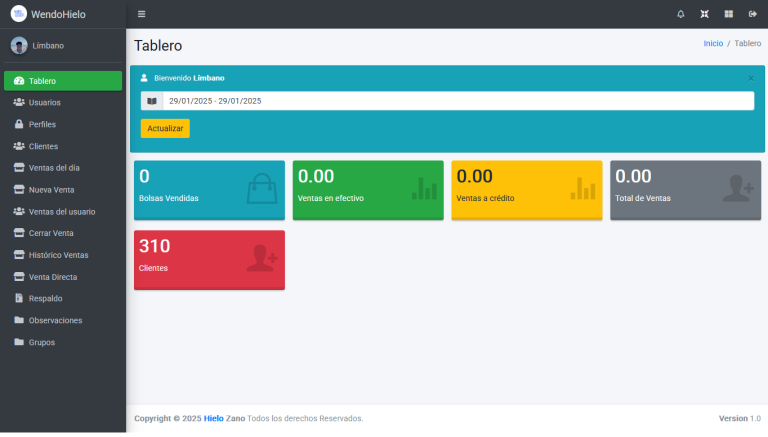
Task: Go to Usuarios in the sidebar
Action: (45, 103)
